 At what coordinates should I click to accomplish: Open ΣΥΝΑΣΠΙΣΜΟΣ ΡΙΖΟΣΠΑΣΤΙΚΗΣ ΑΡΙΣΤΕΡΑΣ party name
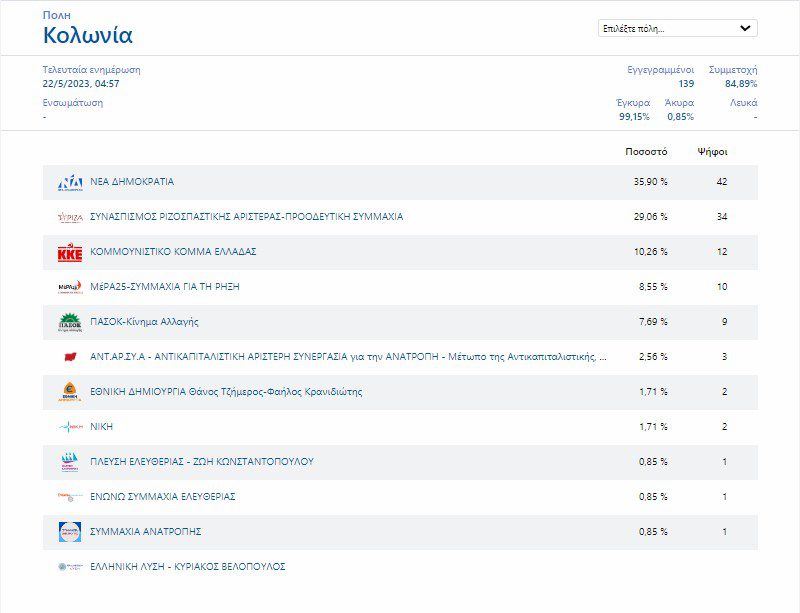(246, 216)
